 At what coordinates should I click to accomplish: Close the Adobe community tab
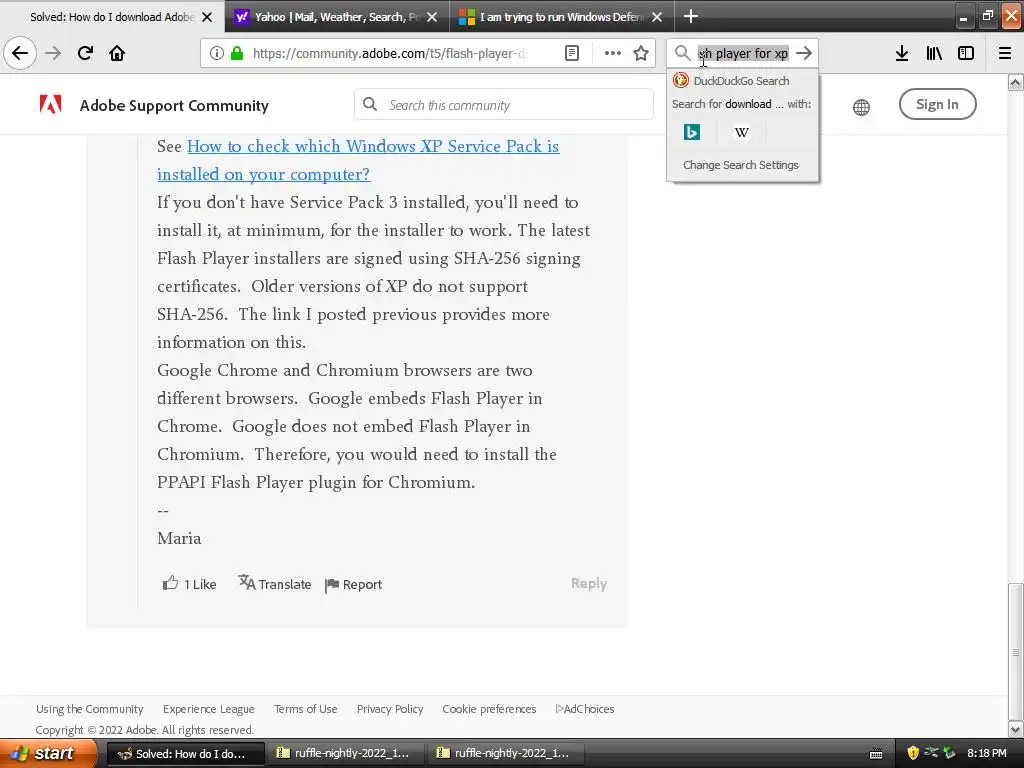[207, 17]
